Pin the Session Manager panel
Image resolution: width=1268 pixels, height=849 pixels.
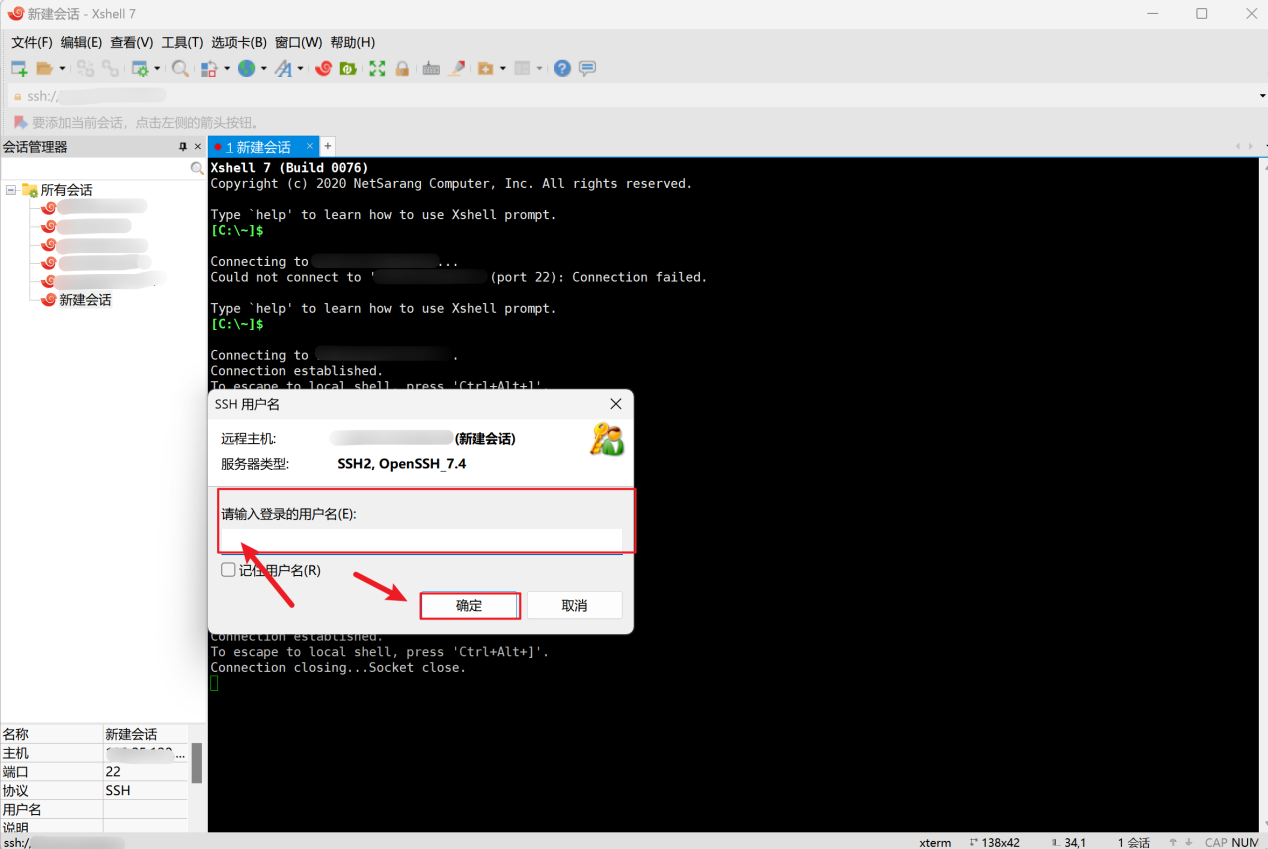(x=183, y=147)
